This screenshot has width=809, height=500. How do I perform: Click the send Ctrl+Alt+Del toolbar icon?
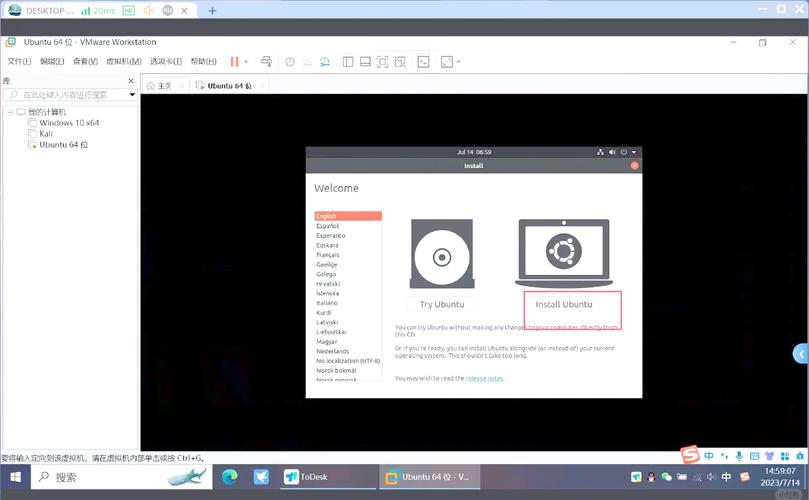pos(266,62)
